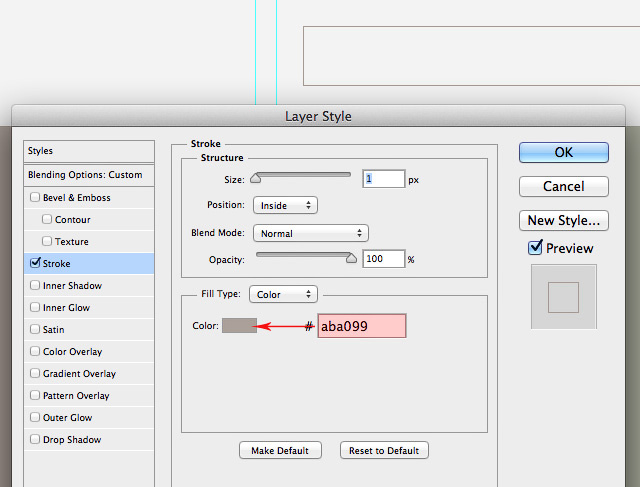Enable the Contour checkbox
The image size is (640, 487).
click(x=47, y=220)
